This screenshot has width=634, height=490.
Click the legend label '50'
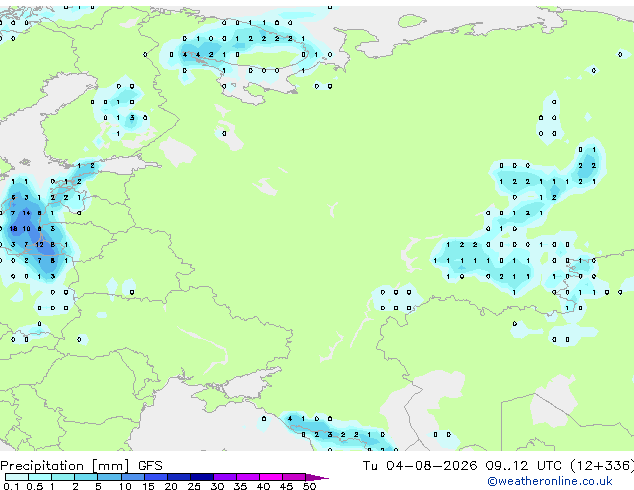[310, 486]
